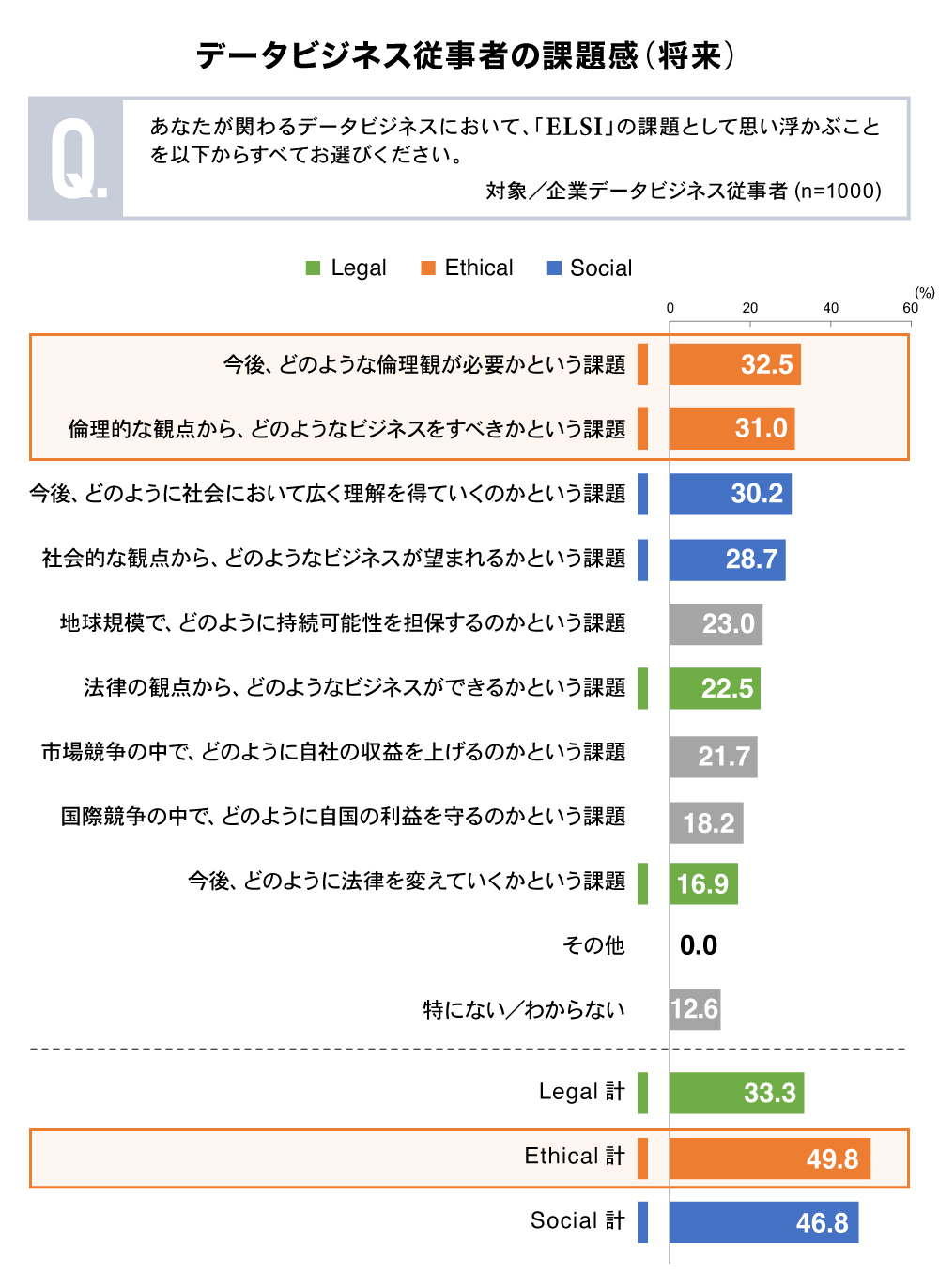Select the green 22.5 bar
939x1288 pixels.
(x=715, y=688)
